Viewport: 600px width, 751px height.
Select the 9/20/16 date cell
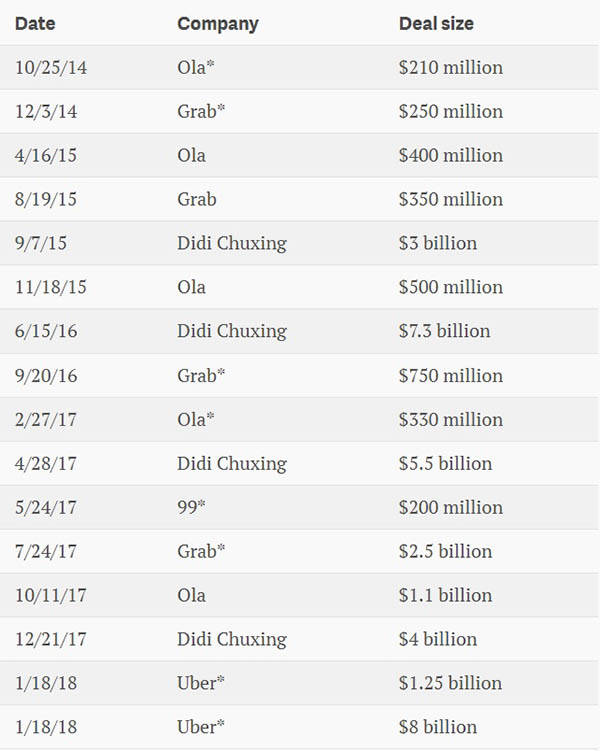46,376
